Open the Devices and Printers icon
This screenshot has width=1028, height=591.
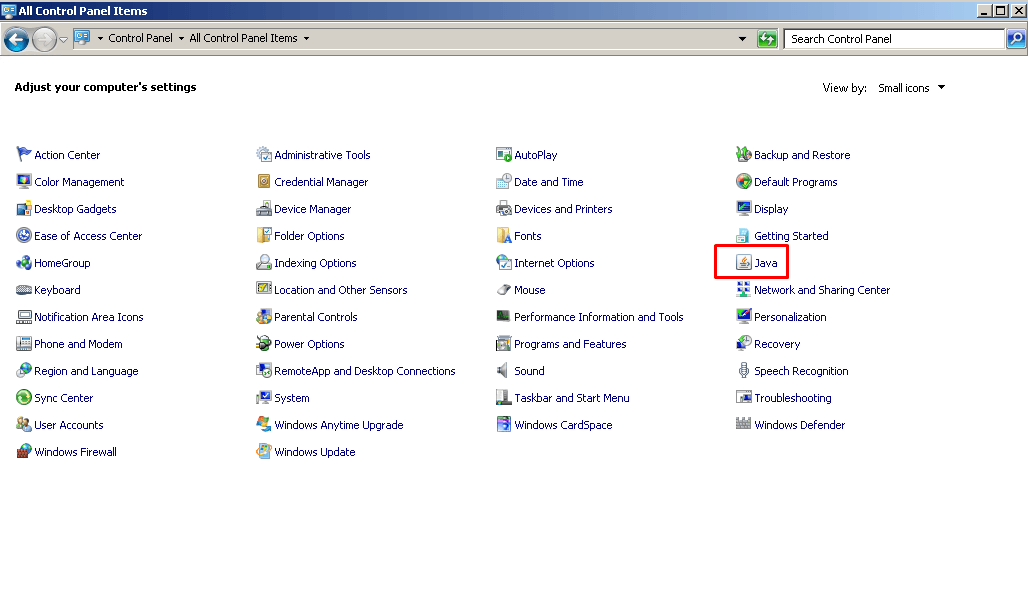pos(504,209)
